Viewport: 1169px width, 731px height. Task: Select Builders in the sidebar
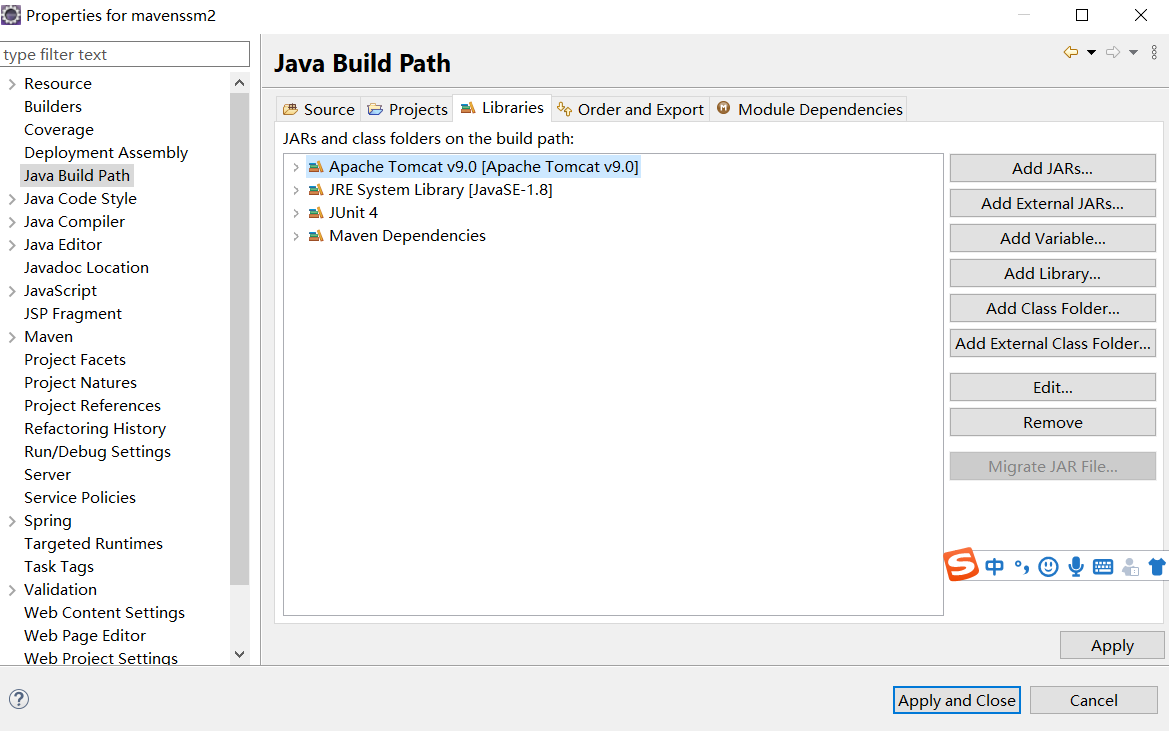tap(53, 107)
